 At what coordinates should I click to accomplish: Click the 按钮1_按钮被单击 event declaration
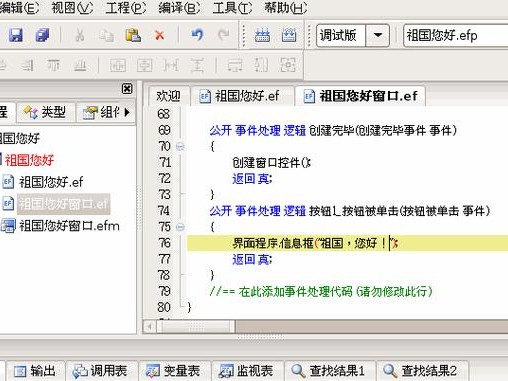pos(350,211)
